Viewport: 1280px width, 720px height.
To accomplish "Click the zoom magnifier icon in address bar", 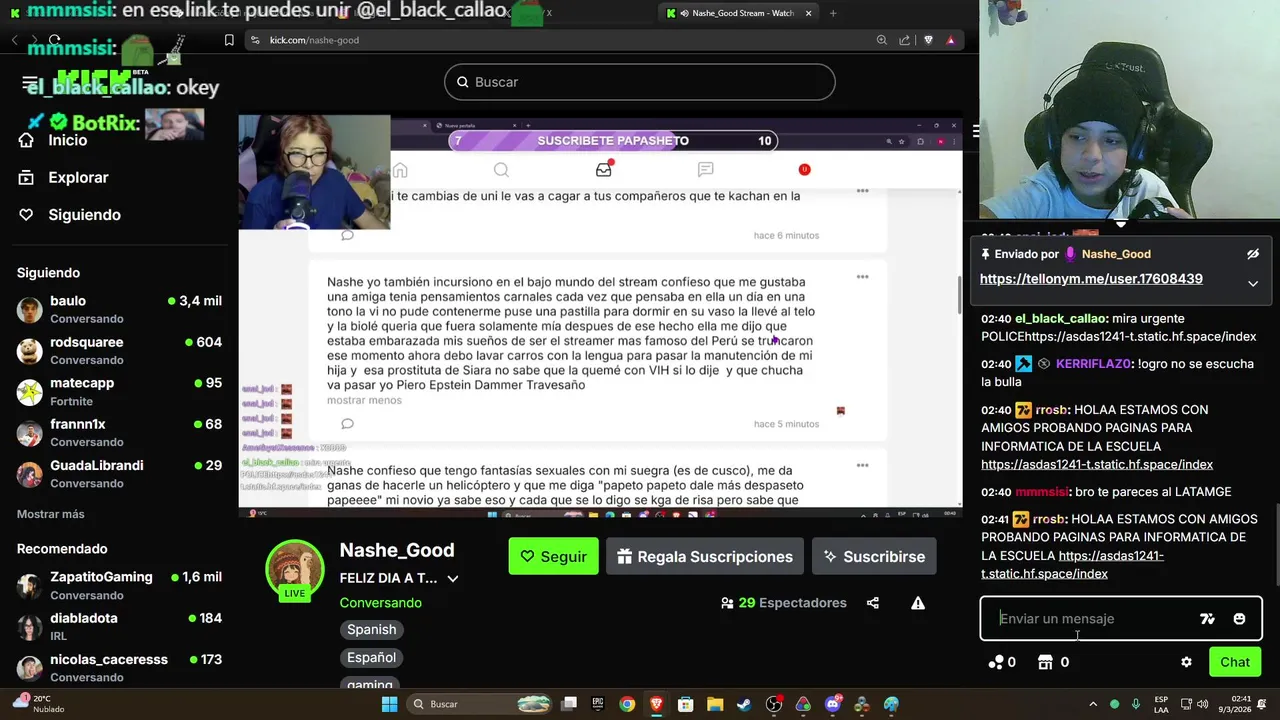I will (881, 40).
